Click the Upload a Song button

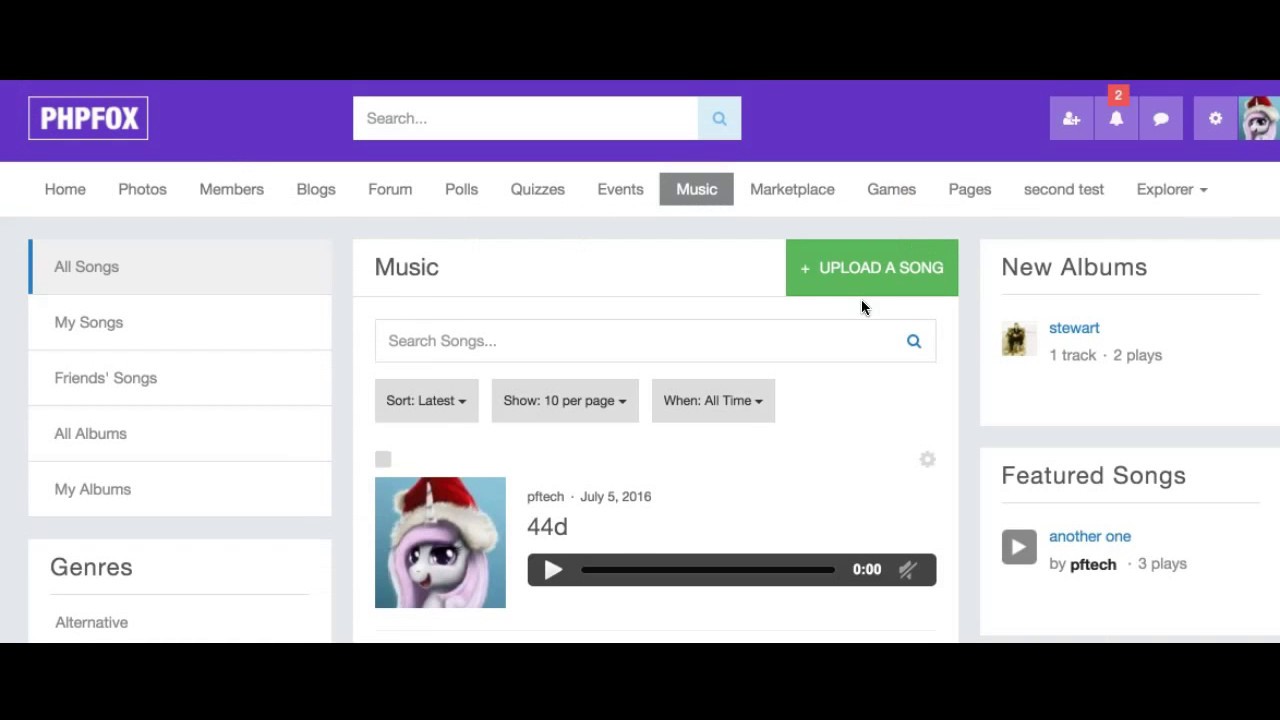872,268
